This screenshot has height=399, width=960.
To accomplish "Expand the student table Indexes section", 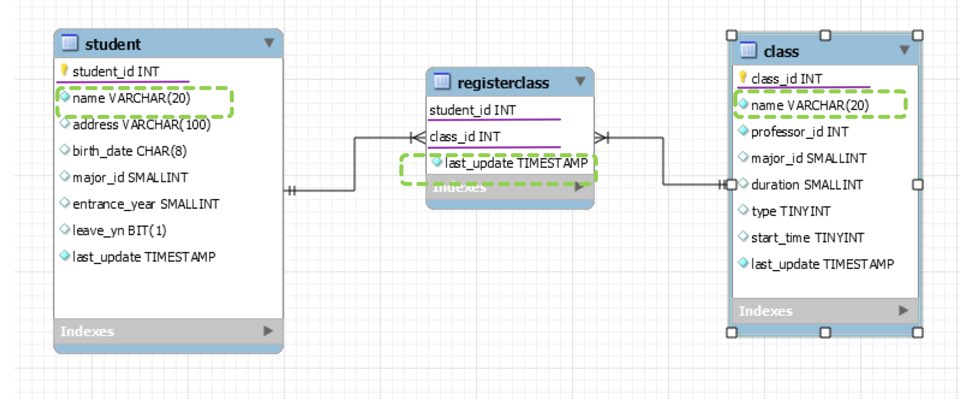I will pos(268,330).
